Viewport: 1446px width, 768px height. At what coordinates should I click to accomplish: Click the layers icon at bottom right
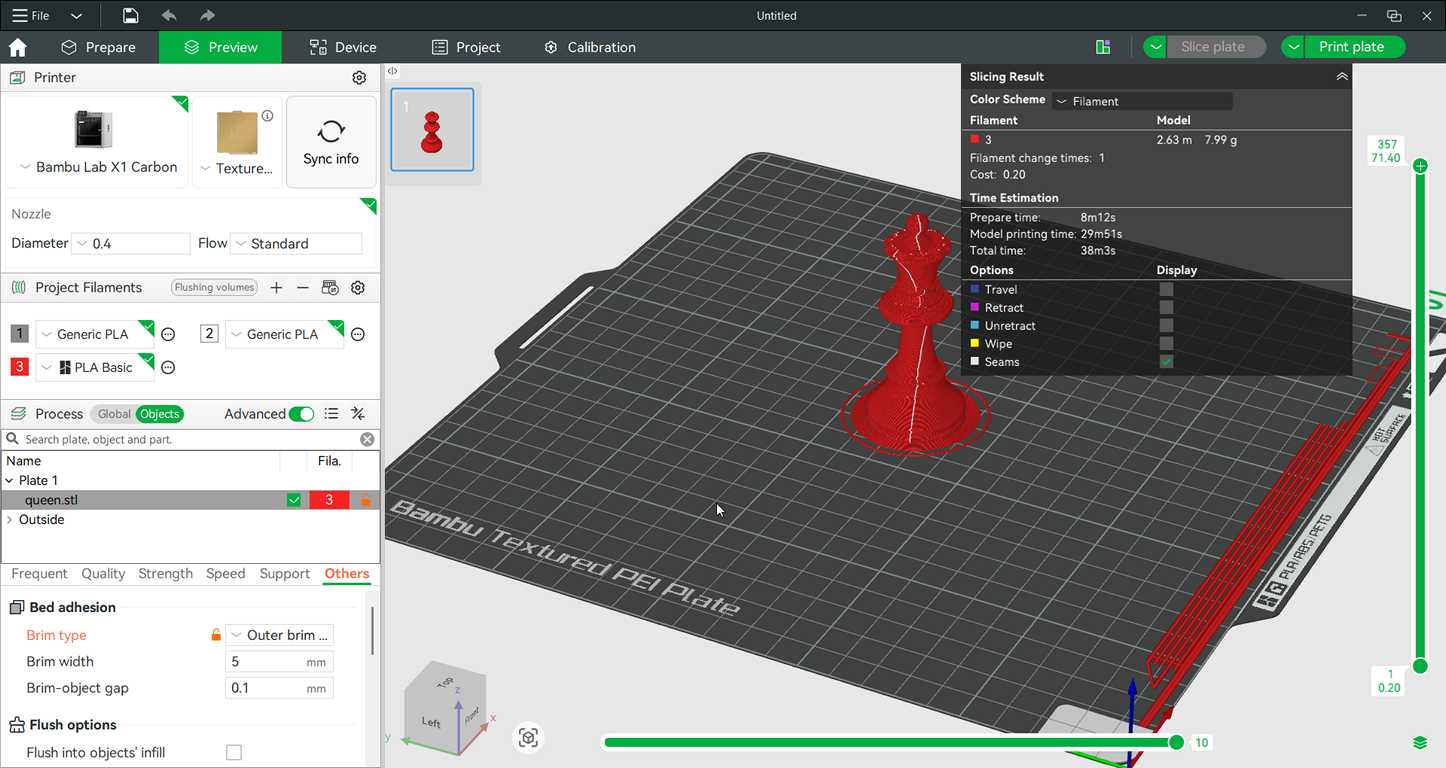1420,742
